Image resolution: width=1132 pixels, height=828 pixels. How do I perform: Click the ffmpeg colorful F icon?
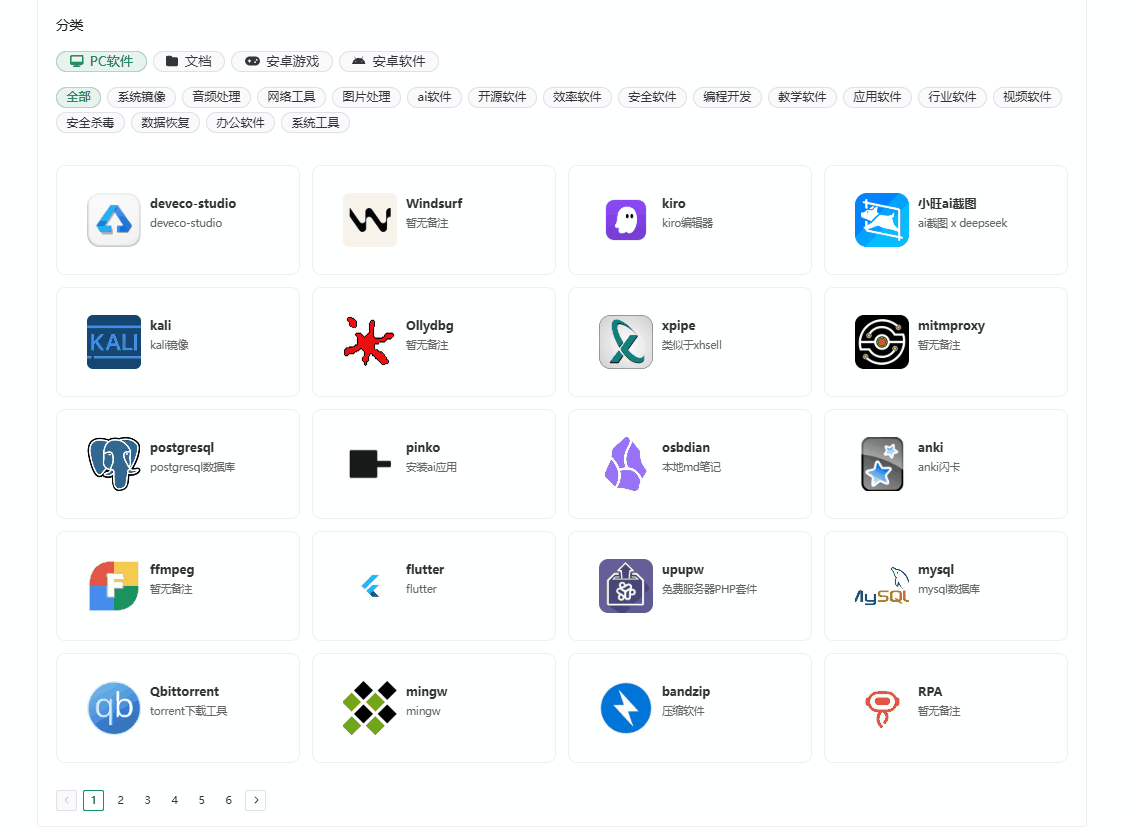(x=114, y=586)
